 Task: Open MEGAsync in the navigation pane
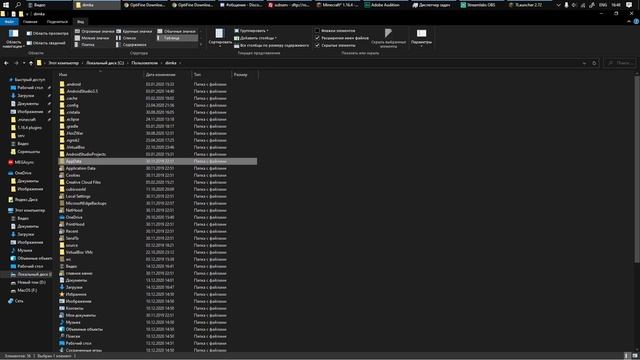(21, 162)
